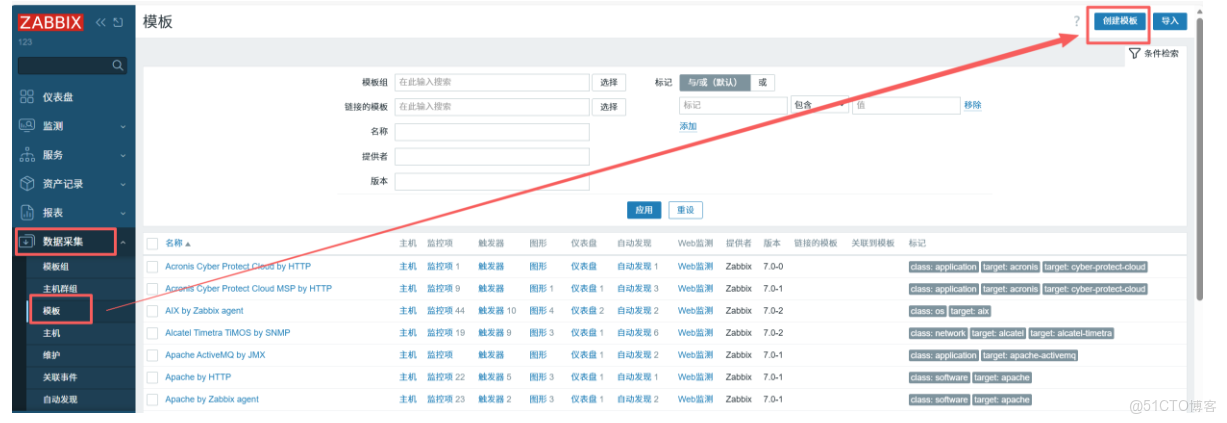Collapse the 数据采集 menu chevron
Screen dimensions: 1227x423
[x=123, y=243]
